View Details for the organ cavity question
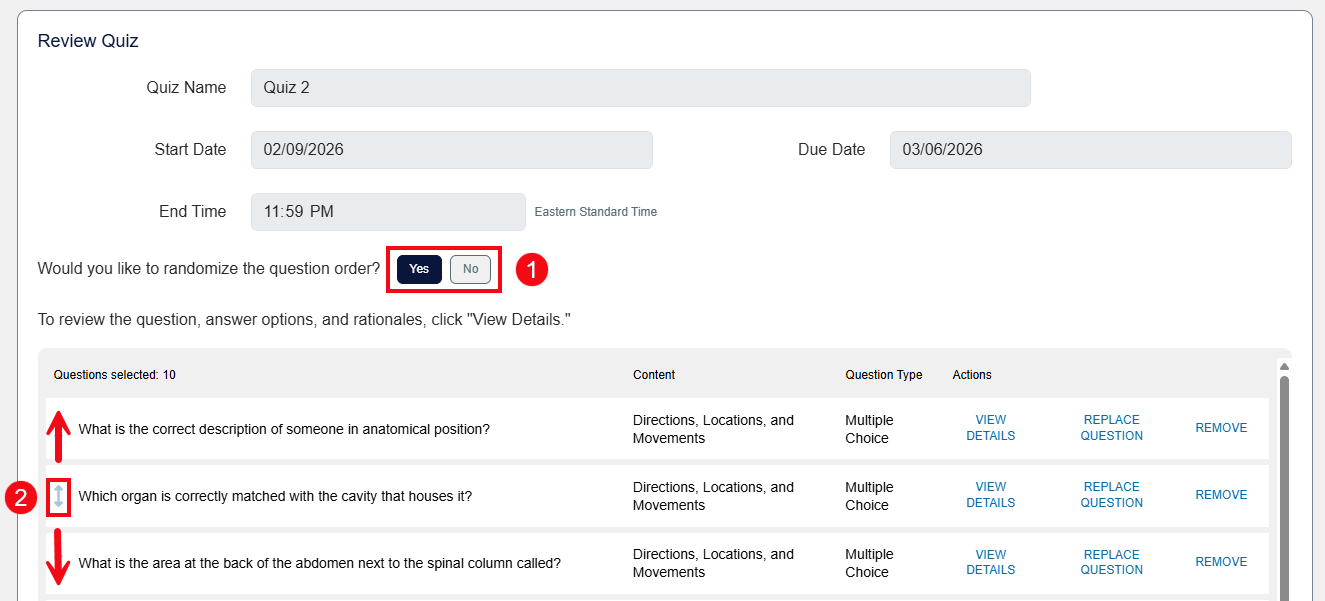The height and width of the screenshot is (601, 1325). (x=990, y=494)
